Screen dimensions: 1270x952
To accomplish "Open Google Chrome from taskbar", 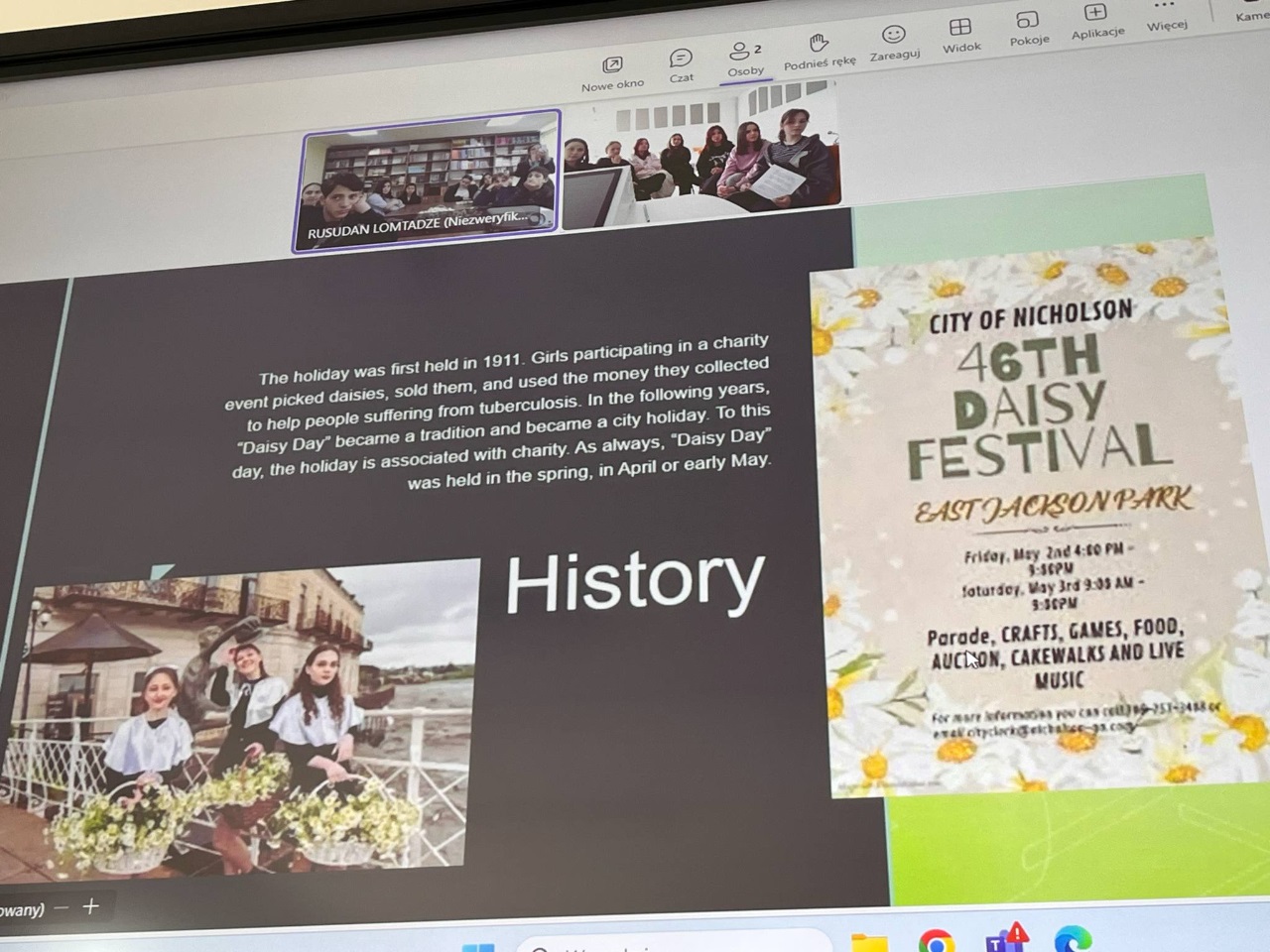I will pyautogui.click(x=937, y=940).
